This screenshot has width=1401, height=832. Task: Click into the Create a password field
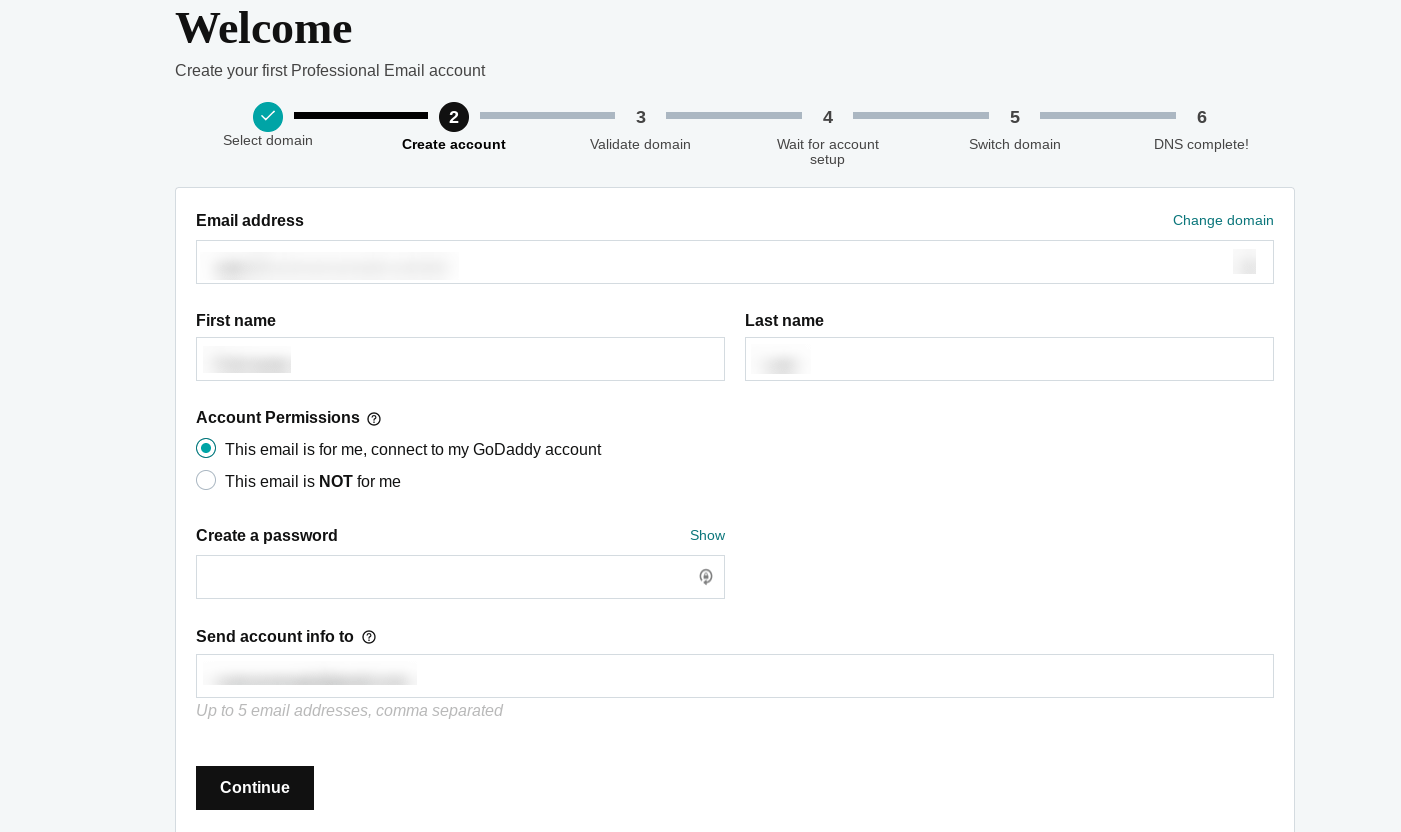(445, 577)
